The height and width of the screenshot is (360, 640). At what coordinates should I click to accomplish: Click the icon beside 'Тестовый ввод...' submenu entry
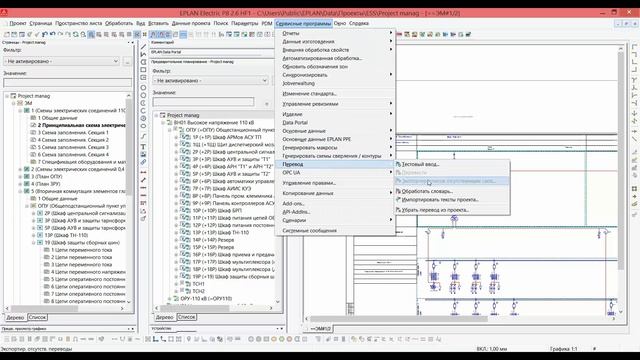[398, 164]
